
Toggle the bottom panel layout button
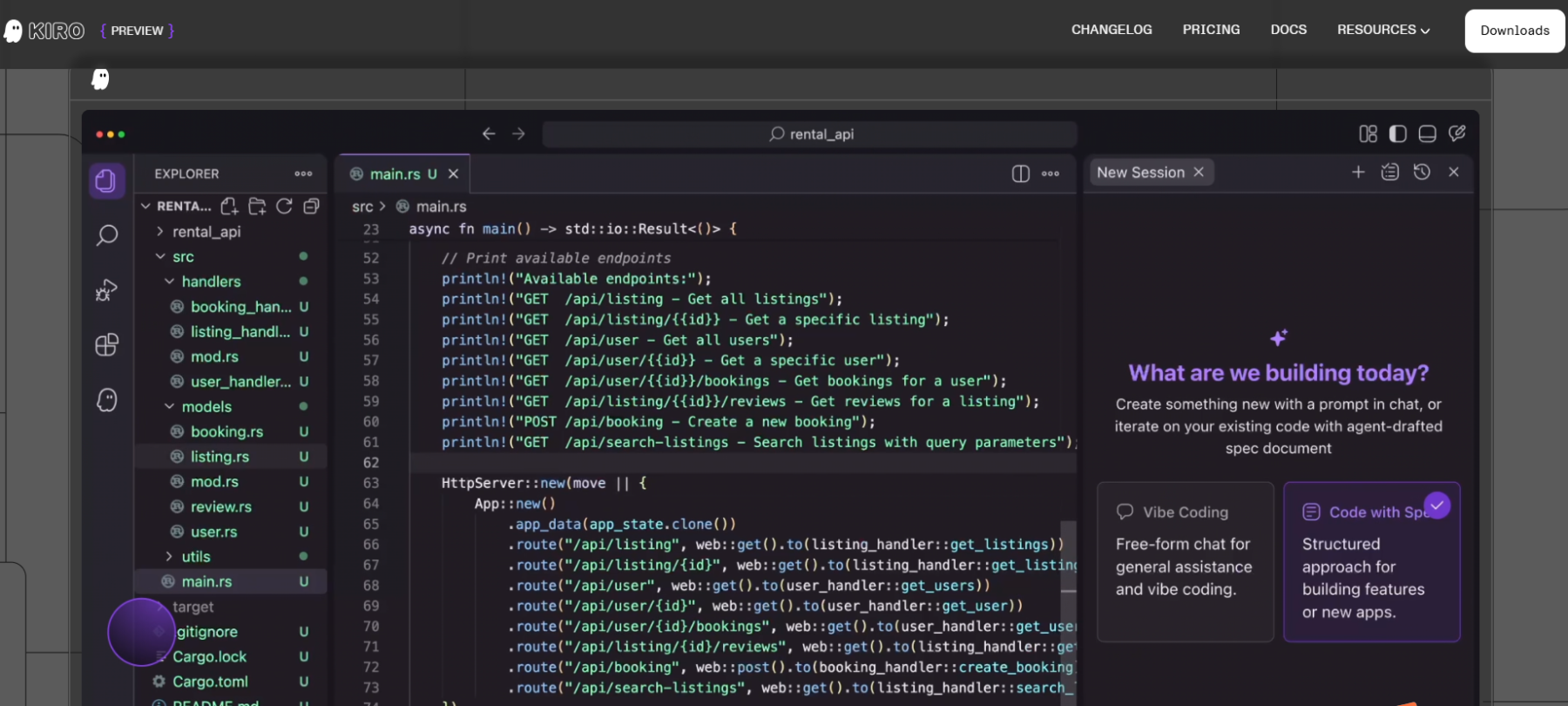(1427, 134)
